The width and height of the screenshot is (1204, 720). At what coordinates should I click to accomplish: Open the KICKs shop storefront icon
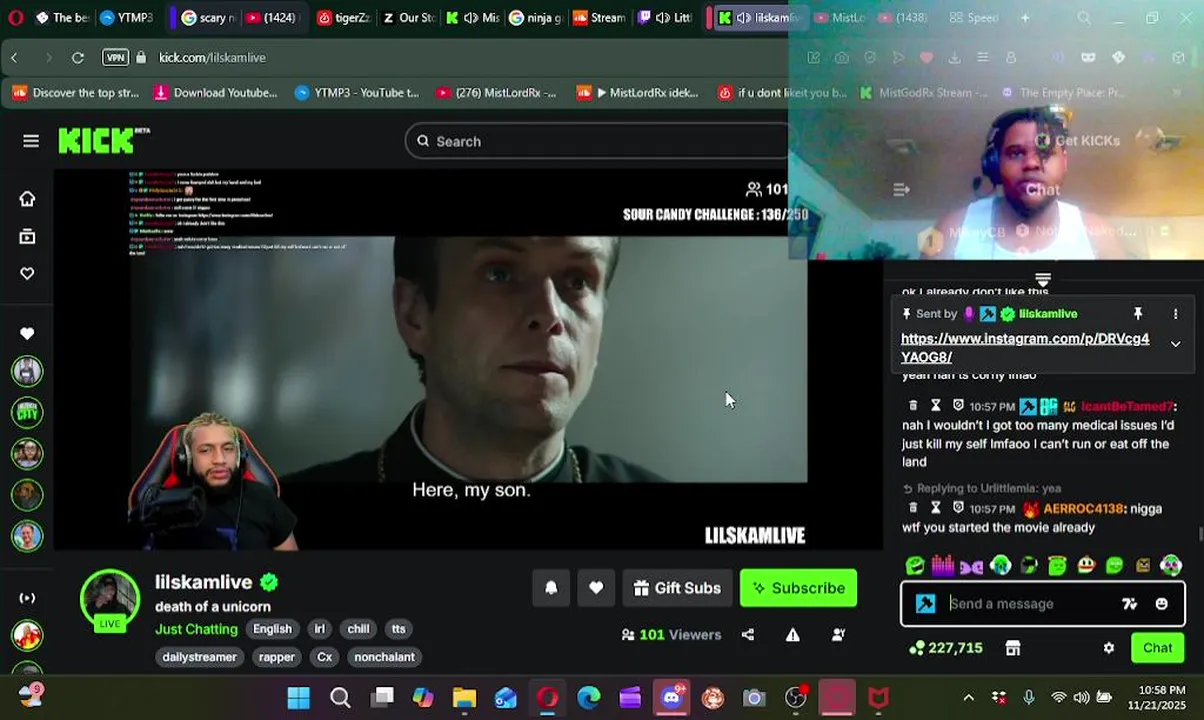1013,648
